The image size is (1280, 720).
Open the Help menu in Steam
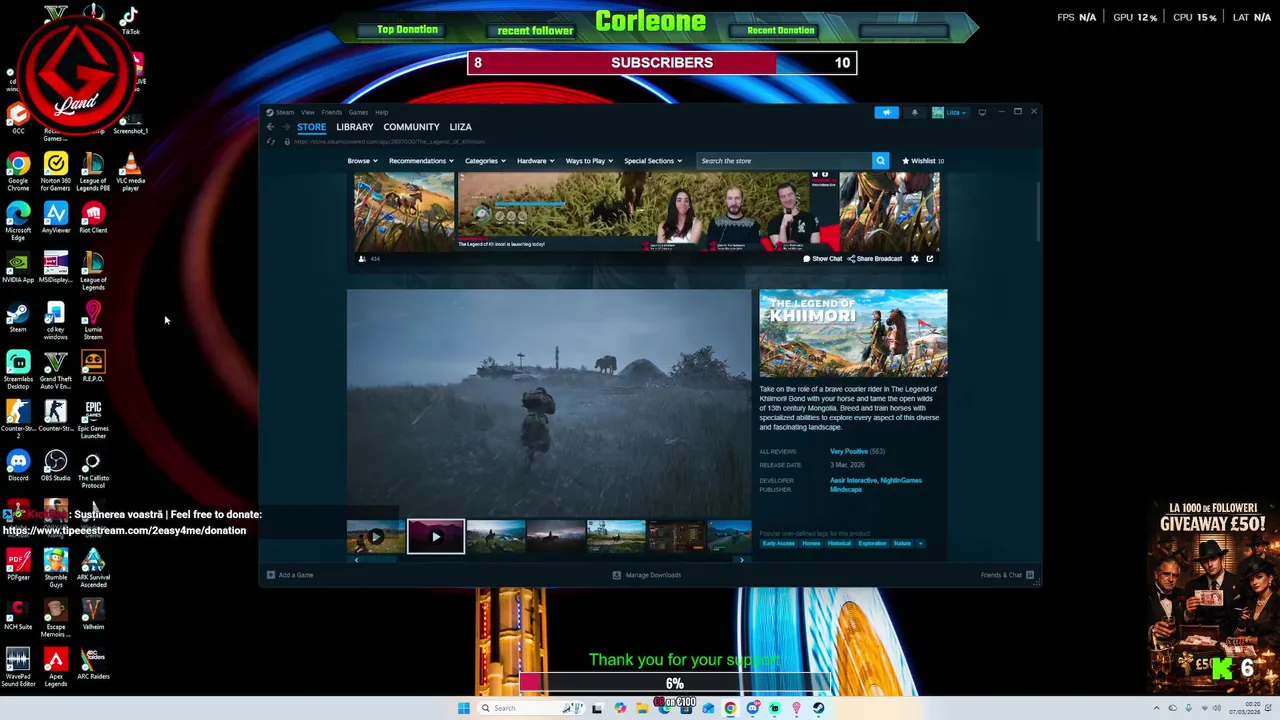[381, 112]
